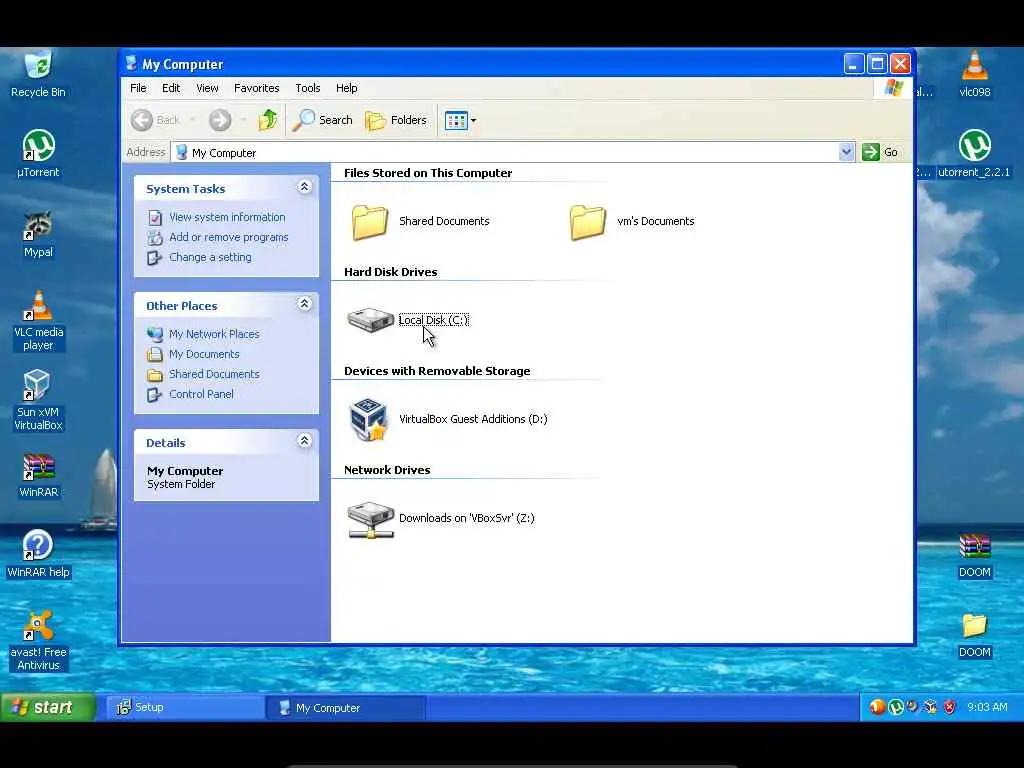This screenshot has height=768, width=1024.
Task: Select VirtualBox Guest Additions (D:) drive icon
Action: click(369, 419)
